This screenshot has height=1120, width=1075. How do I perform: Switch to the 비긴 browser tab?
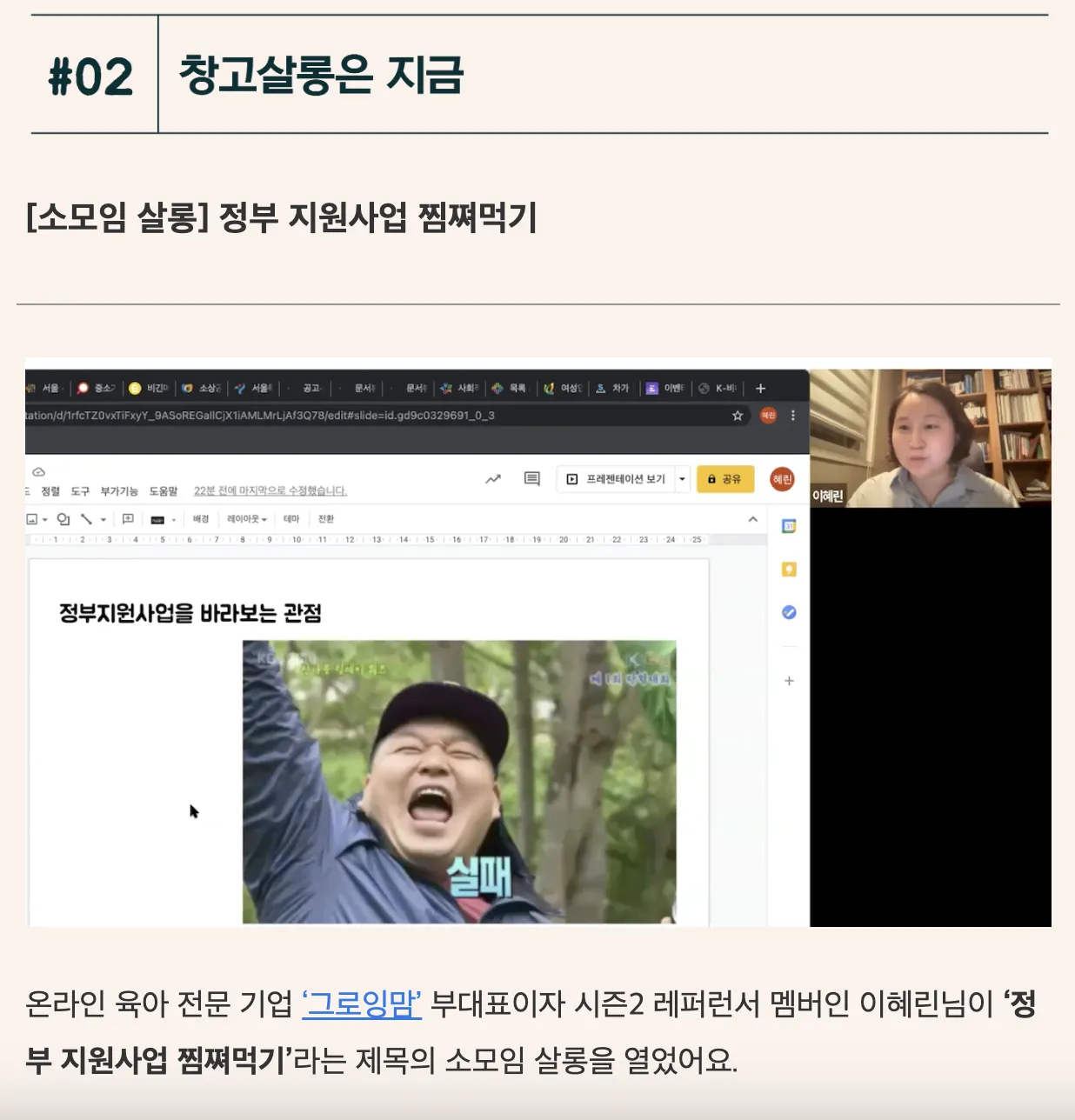coord(150,388)
